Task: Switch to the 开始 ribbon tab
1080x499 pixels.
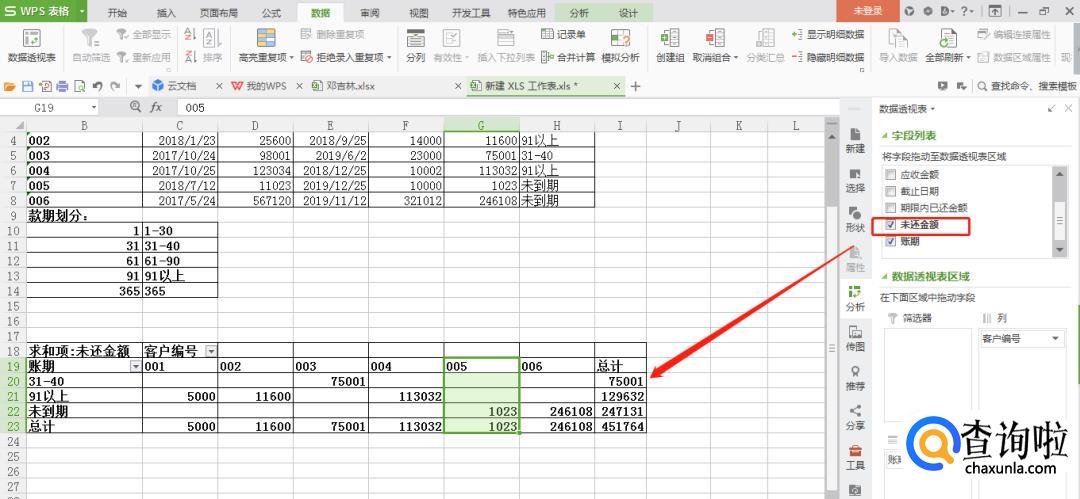Action: [x=117, y=13]
